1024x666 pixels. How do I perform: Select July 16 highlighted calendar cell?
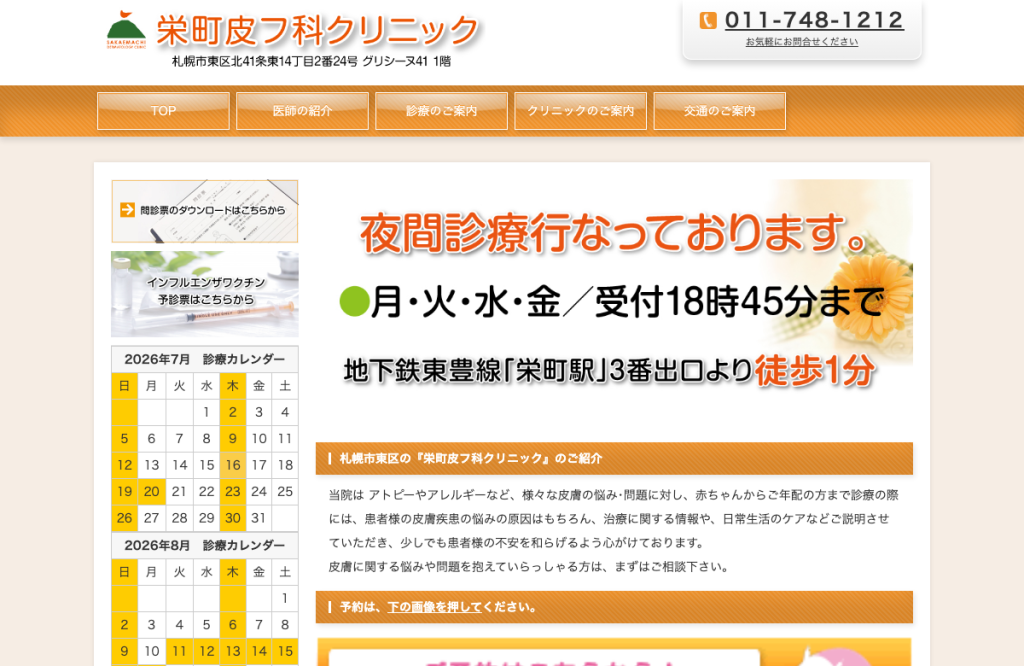(x=232, y=465)
